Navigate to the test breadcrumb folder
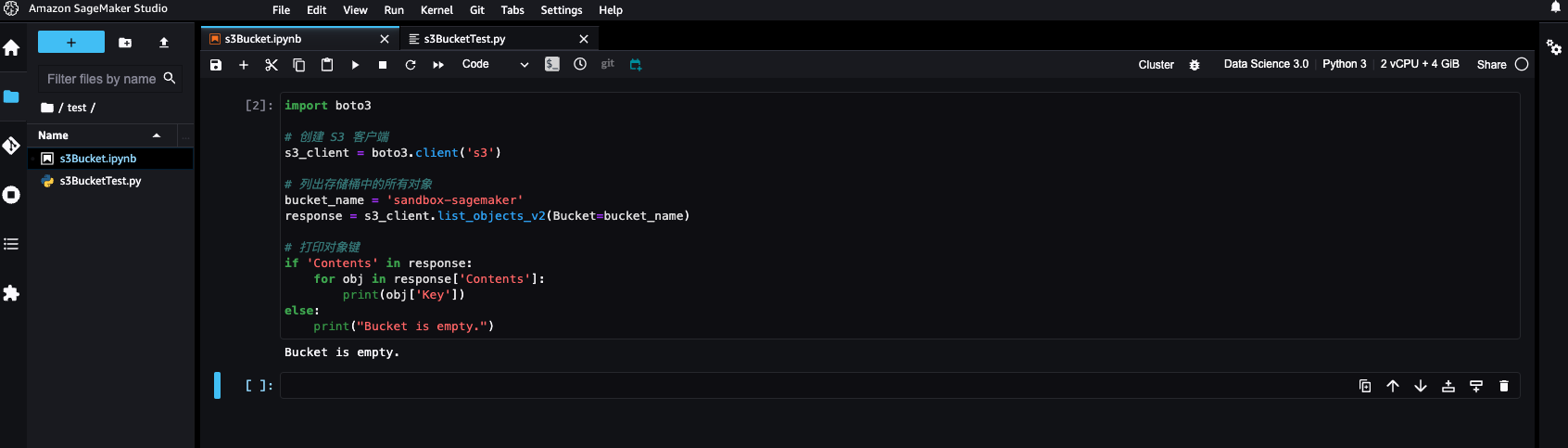1568x448 pixels. tap(77, 108)
